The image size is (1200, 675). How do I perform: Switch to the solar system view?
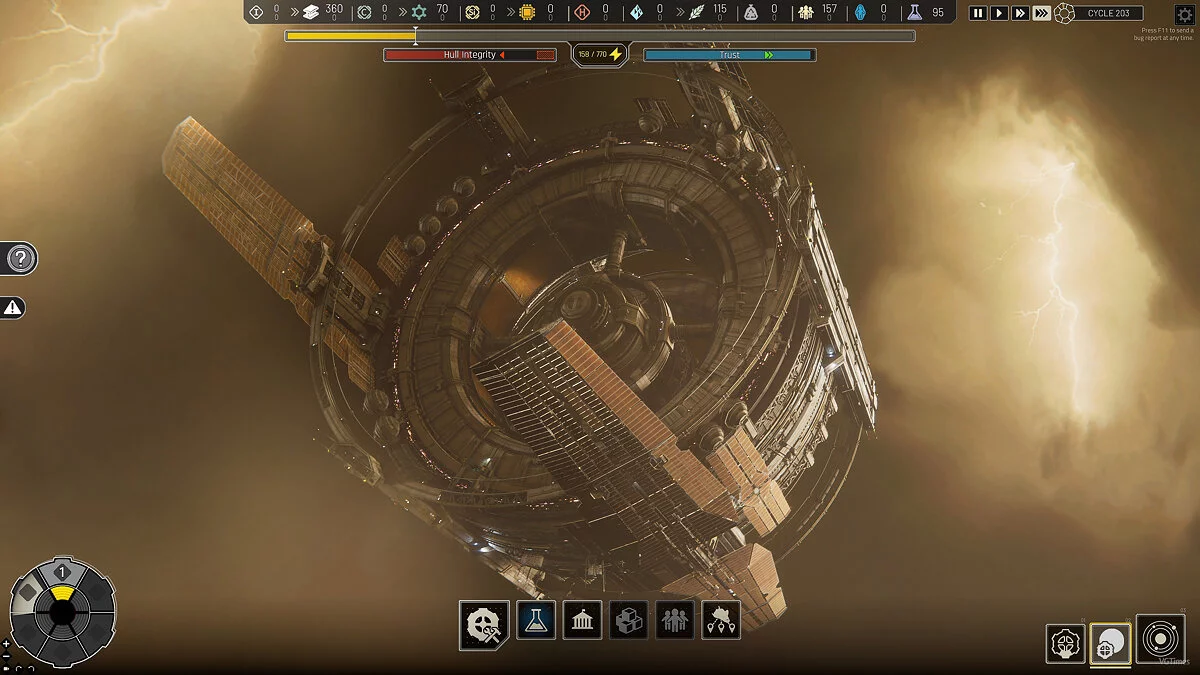(1160, 642)
